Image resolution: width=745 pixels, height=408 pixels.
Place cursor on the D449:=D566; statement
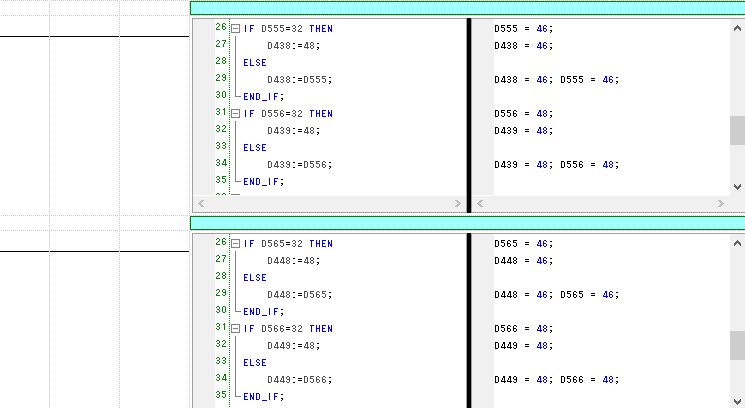(299, 379)
